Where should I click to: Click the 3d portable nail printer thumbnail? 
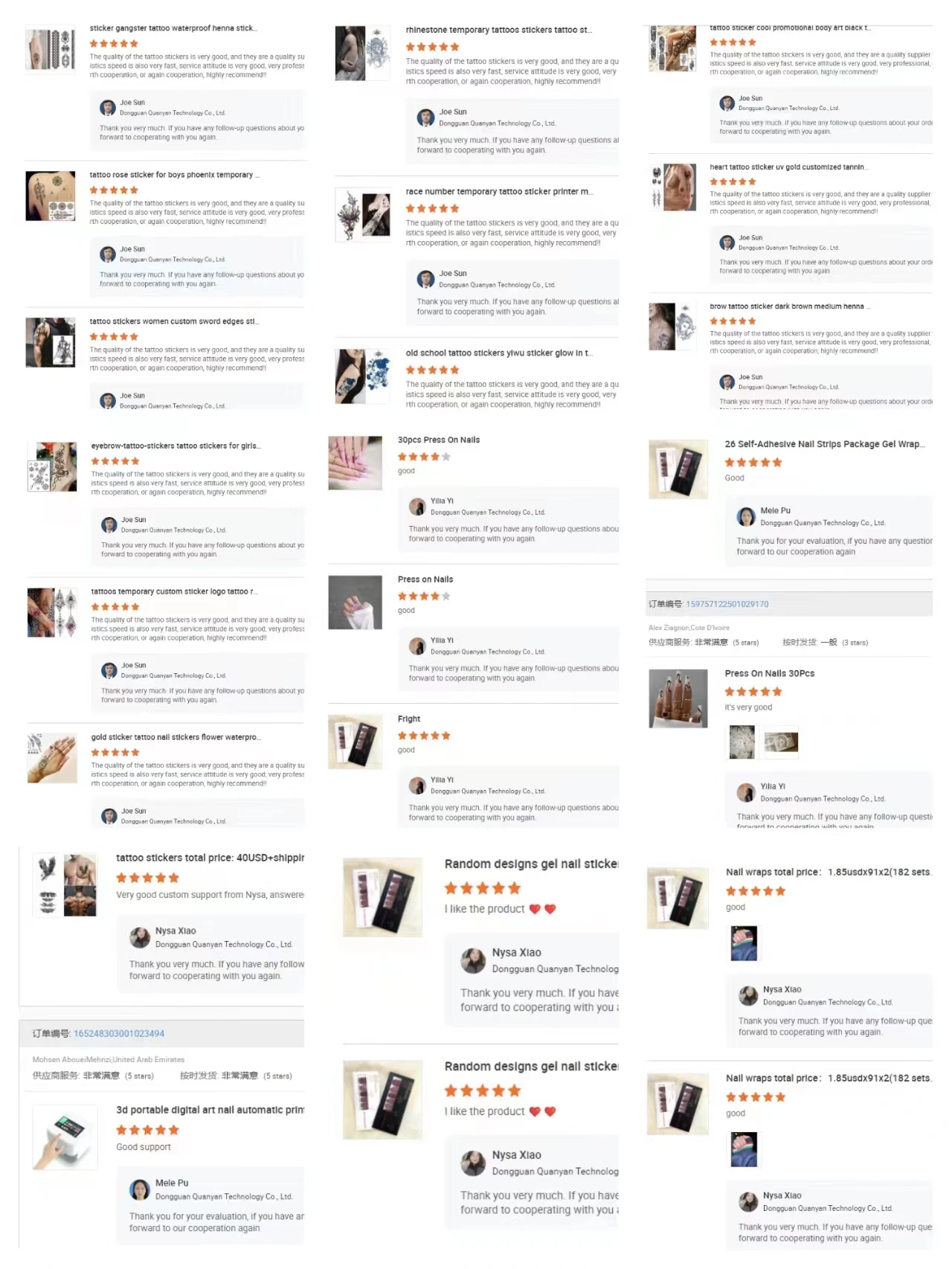[65, 1137]
